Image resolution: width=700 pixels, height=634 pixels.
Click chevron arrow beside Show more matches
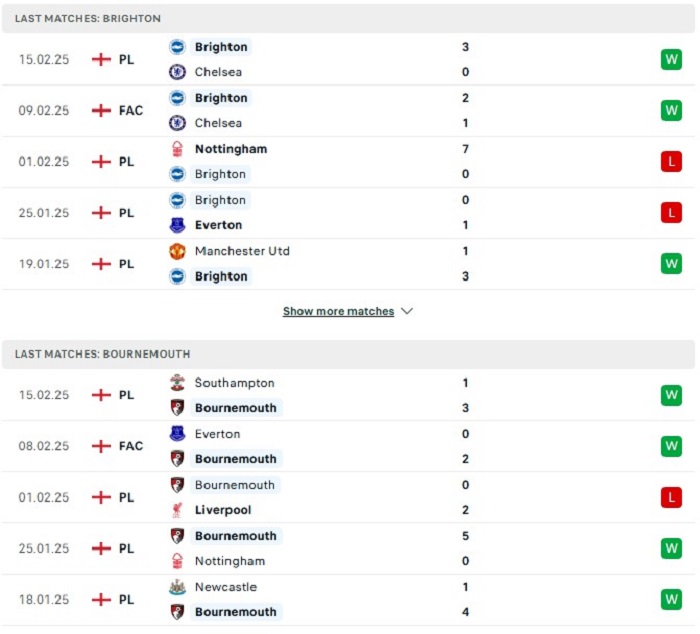pyautogui.click(x=407, y=311)
